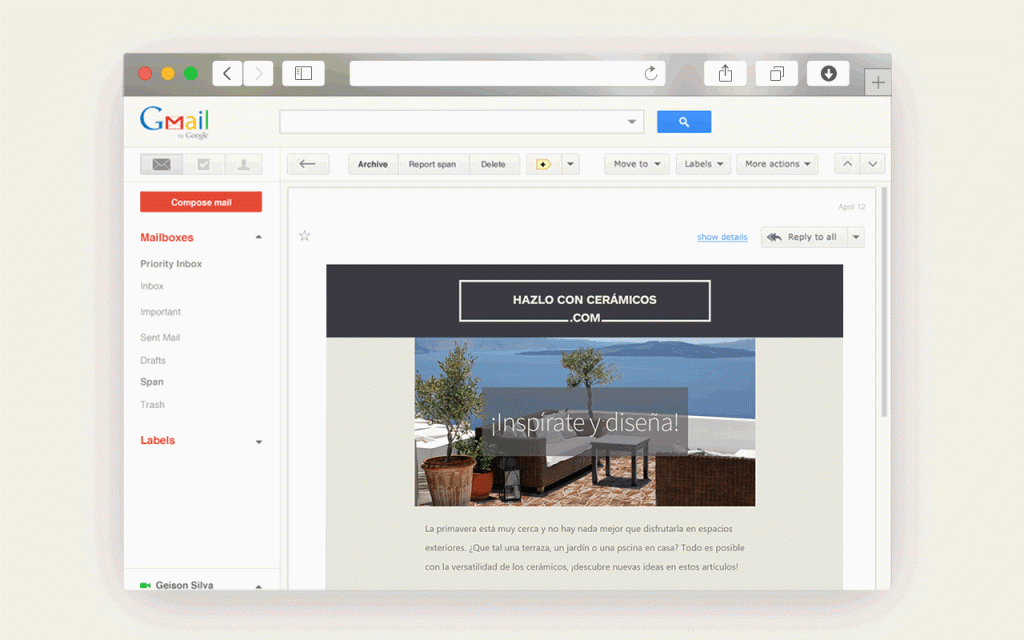Click Compose mail
Image resolution: width=1024 pixels, height=640 pixels.
tap(201, 202)
